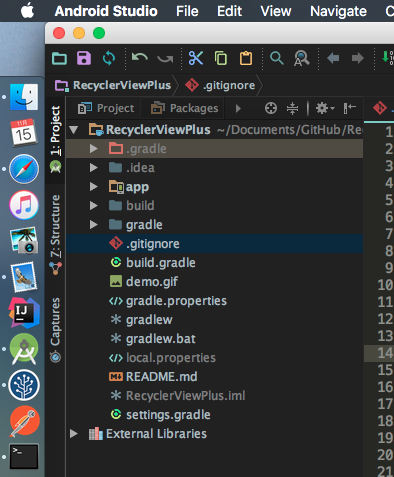
Task: Click the Synchronize refresh icon
Action: coord(109,58)
